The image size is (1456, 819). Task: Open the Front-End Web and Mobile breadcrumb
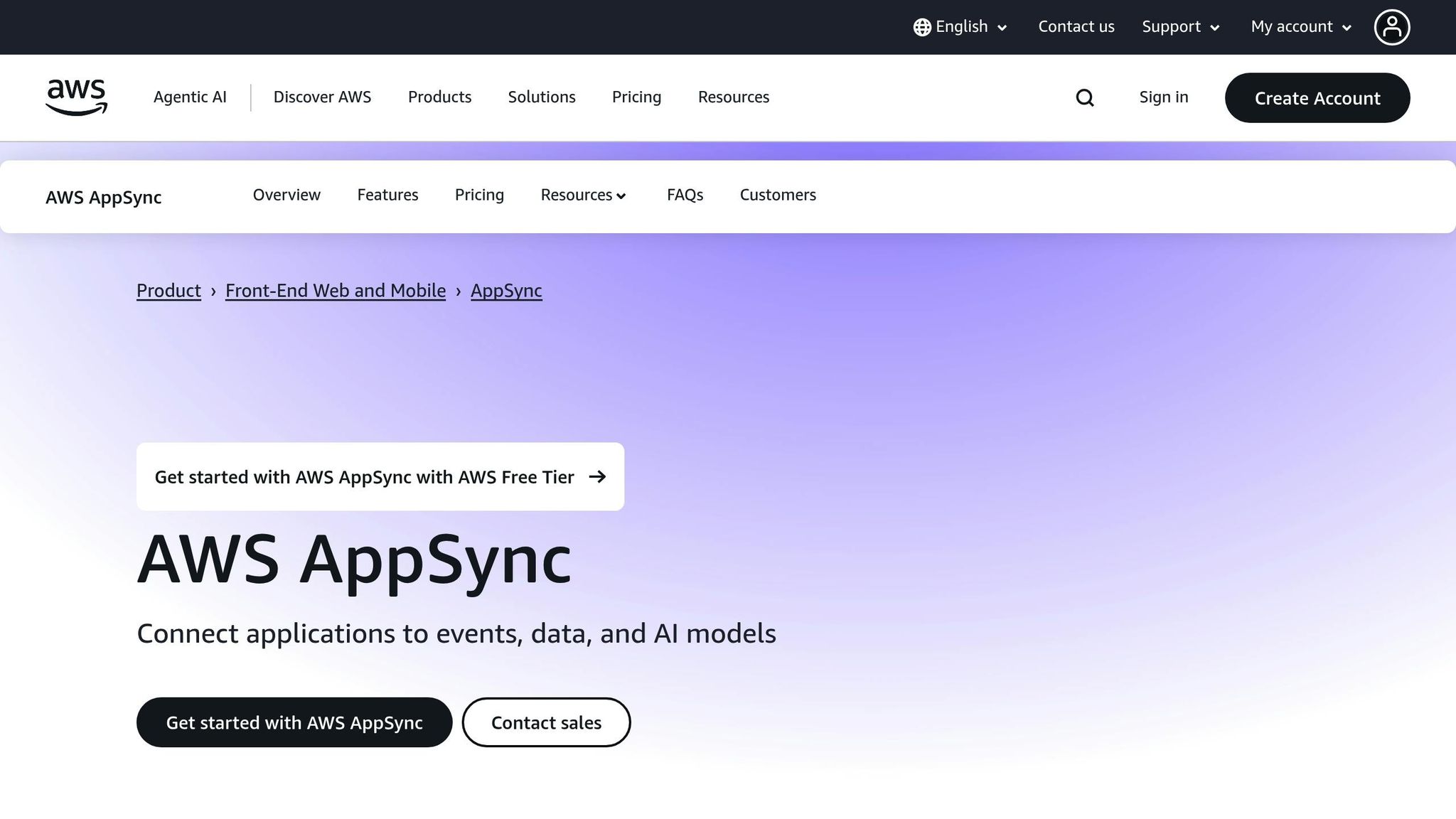(336, 291)
